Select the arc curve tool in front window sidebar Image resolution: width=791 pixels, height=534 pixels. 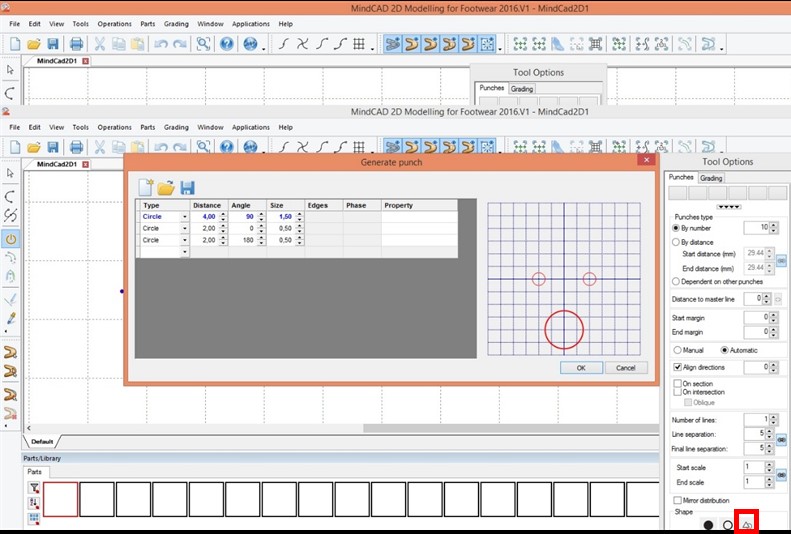click(10, 196)
